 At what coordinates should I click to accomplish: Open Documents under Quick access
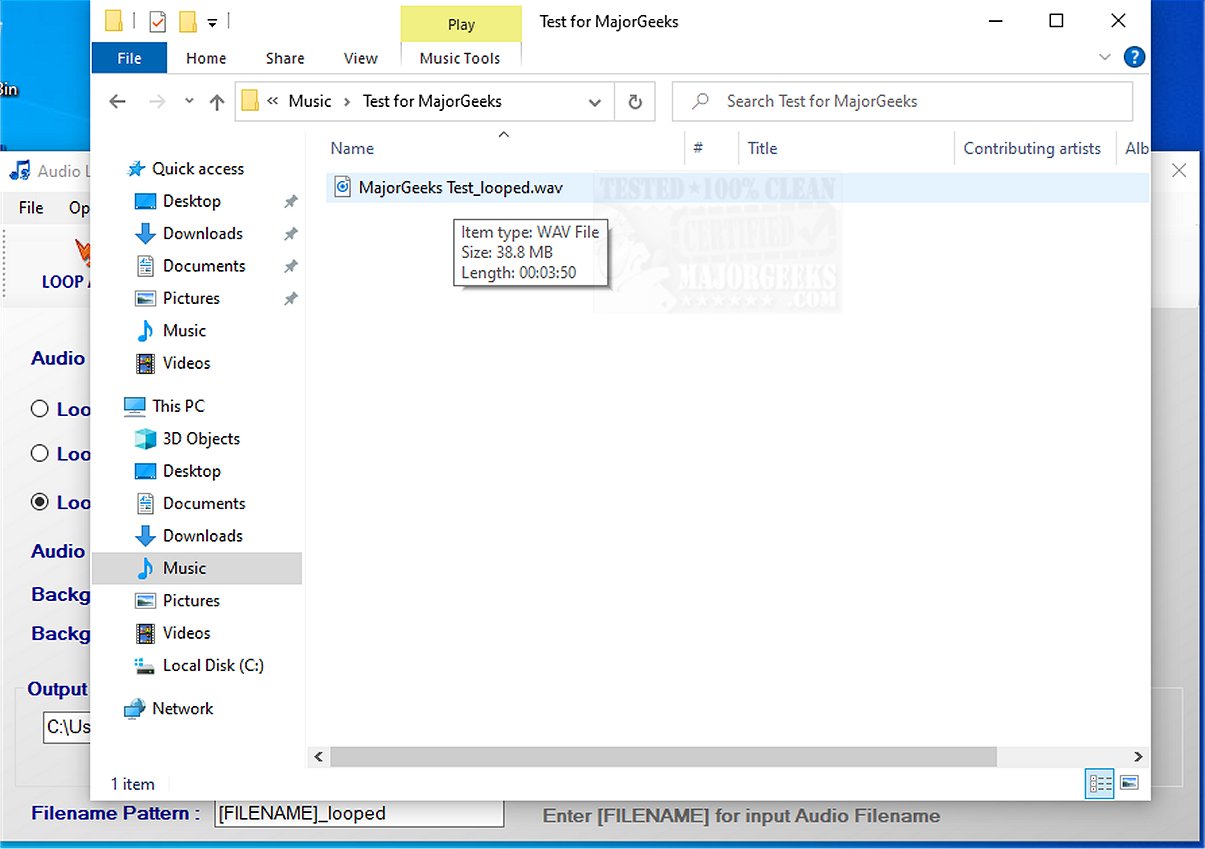[204, 266]
